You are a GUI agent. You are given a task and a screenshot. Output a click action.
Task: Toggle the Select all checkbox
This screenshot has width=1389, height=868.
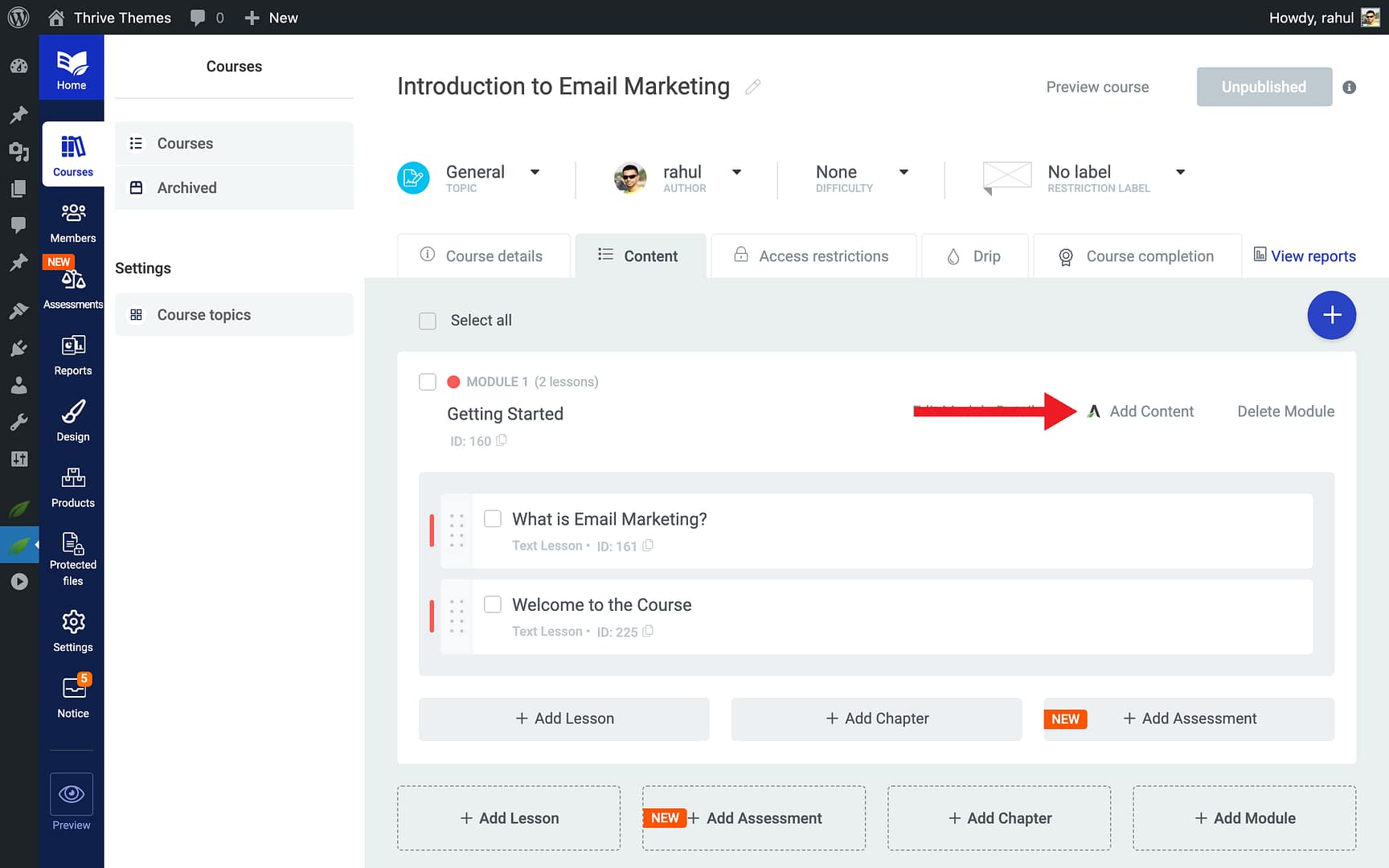(427, 320)
